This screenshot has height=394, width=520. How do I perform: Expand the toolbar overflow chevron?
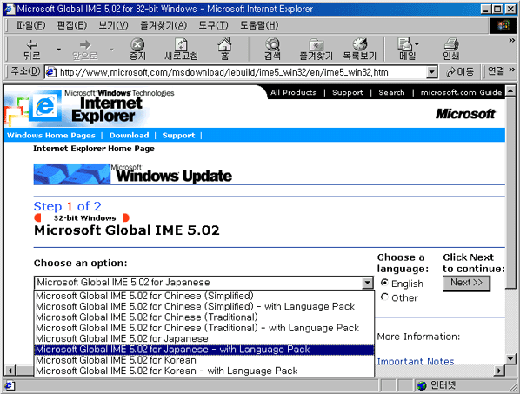(512, 41)
